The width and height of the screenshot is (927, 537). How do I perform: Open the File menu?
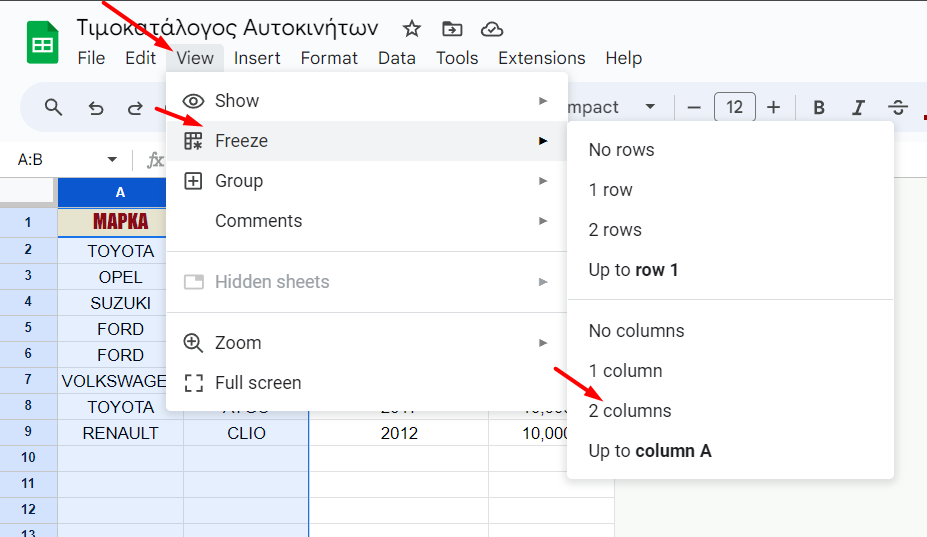click(x=91, y=58)
